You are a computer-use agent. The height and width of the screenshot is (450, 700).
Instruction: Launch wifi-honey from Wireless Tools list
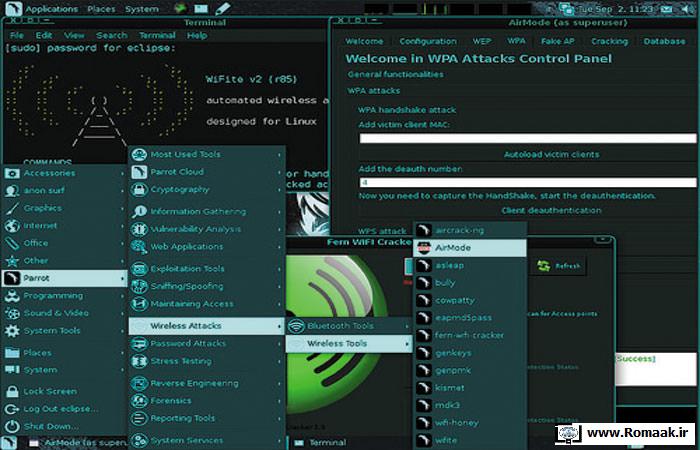click(x=470, y=423)
